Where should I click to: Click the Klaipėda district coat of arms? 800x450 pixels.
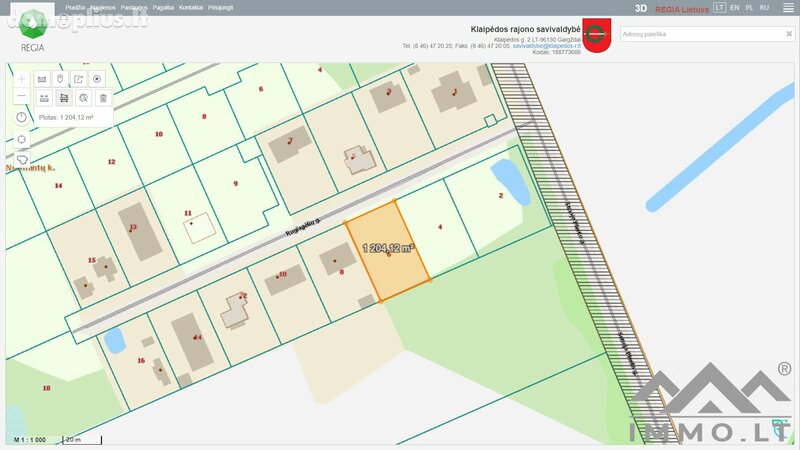pos(596,36)
